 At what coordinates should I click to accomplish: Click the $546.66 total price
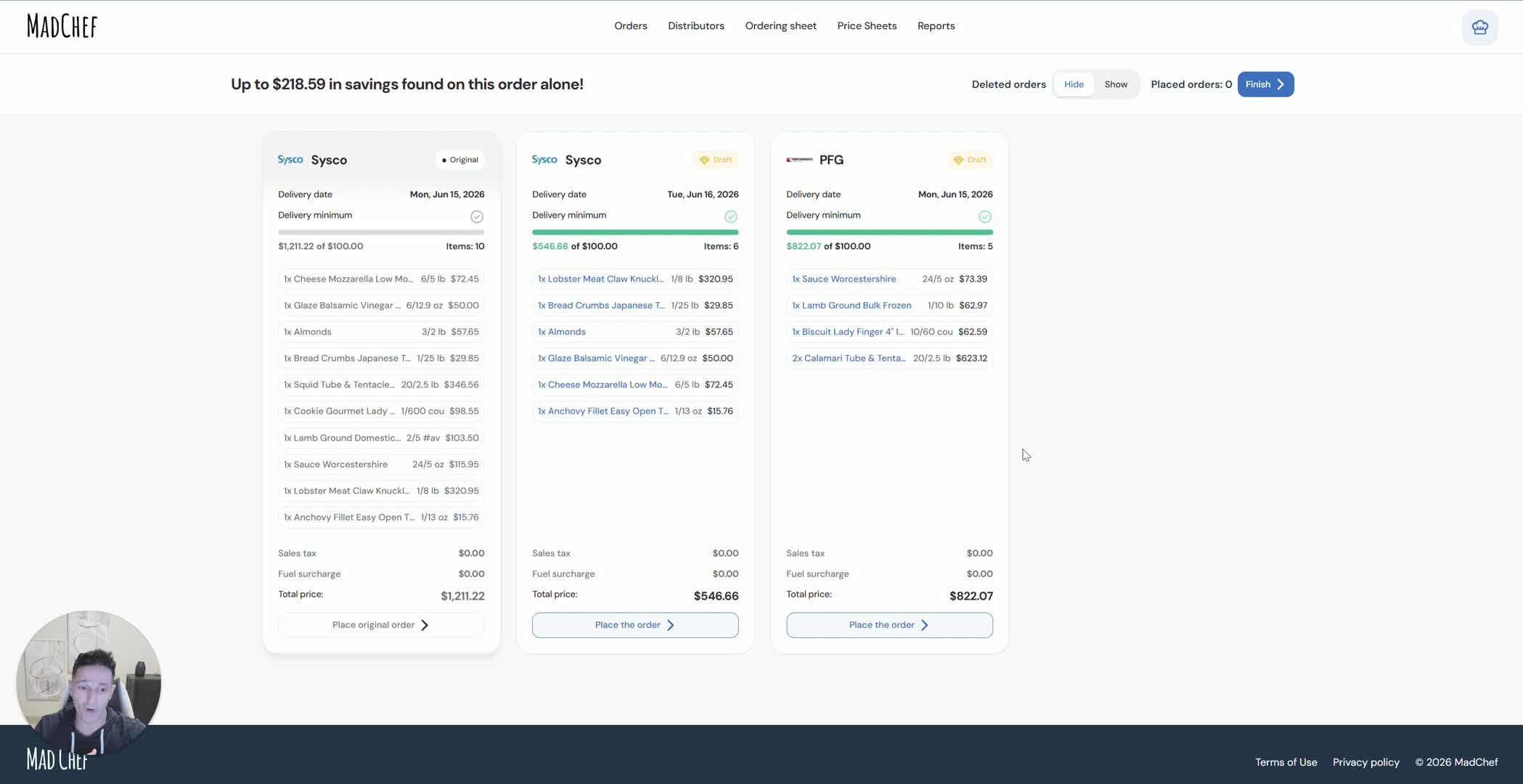point(716,596)
